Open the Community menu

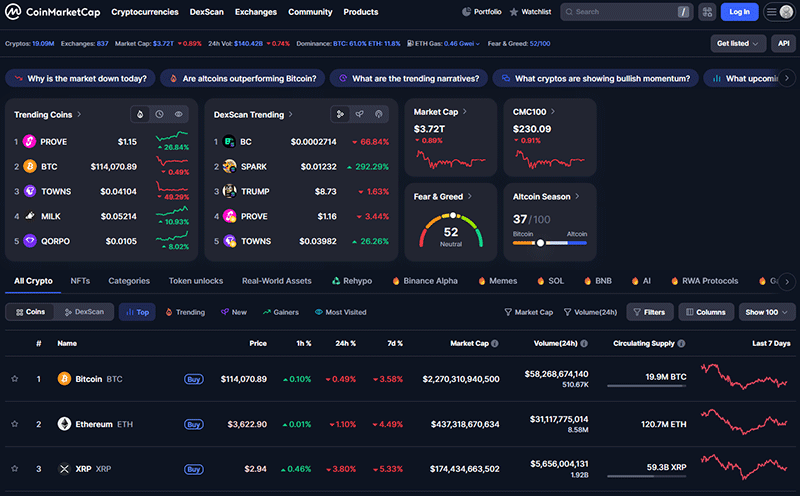point(310,12)
